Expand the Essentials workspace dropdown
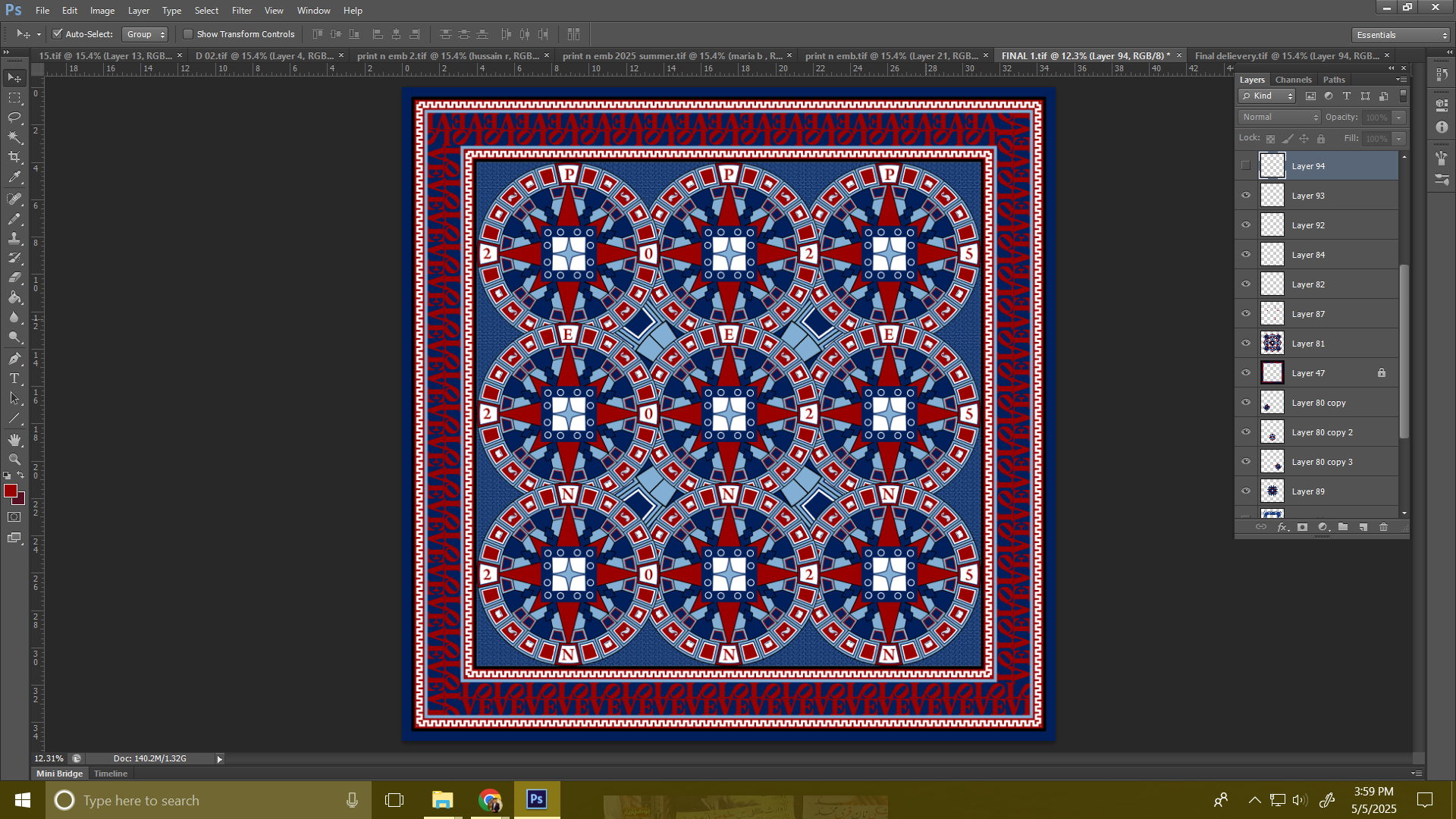 [x=1401, y=35]
